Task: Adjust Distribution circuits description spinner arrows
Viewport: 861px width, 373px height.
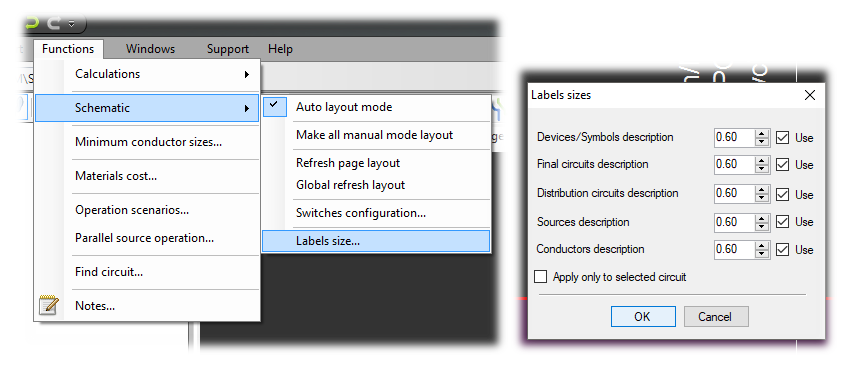Action: click(x=762, y=193)
